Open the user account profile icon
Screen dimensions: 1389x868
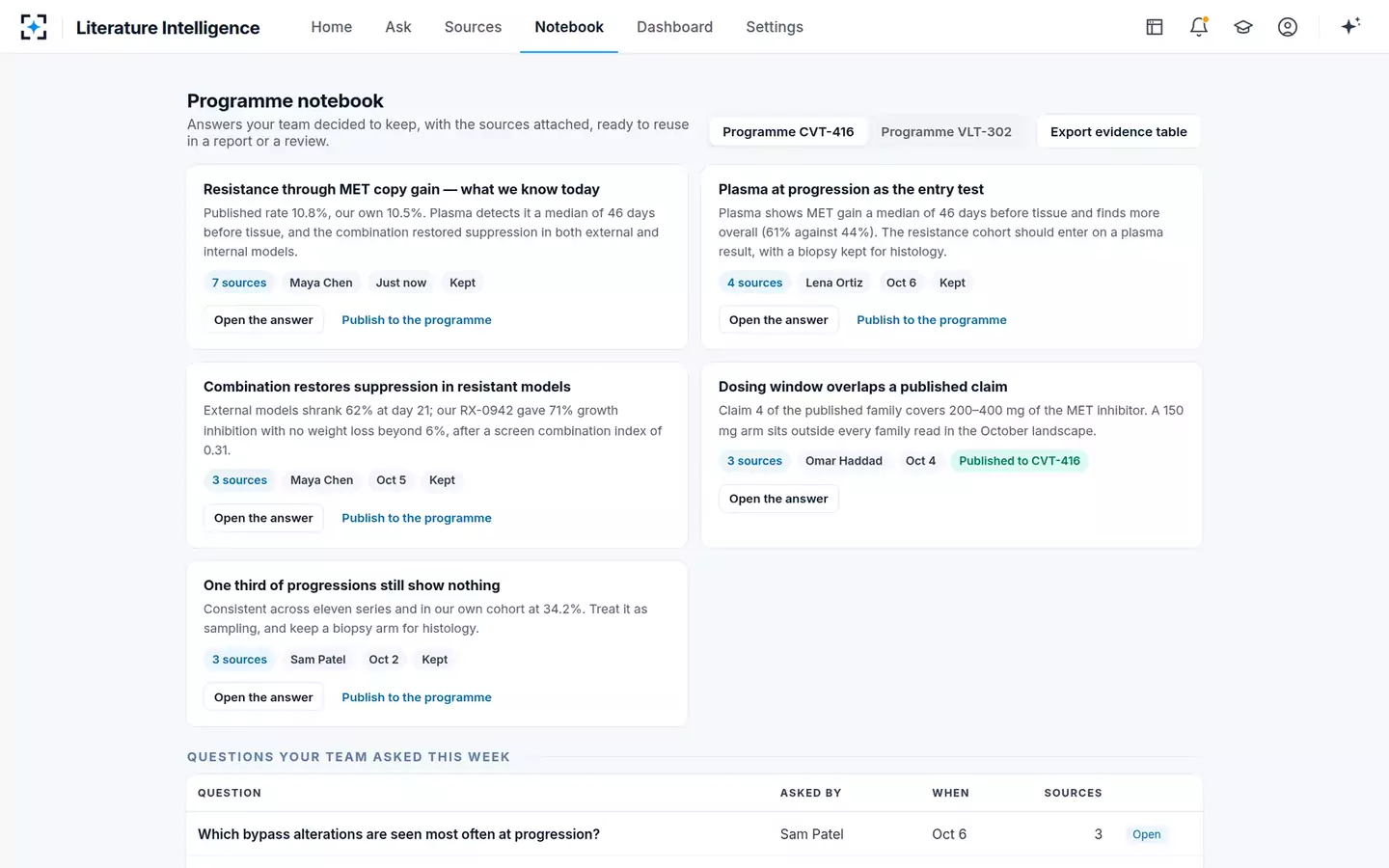1288,27
